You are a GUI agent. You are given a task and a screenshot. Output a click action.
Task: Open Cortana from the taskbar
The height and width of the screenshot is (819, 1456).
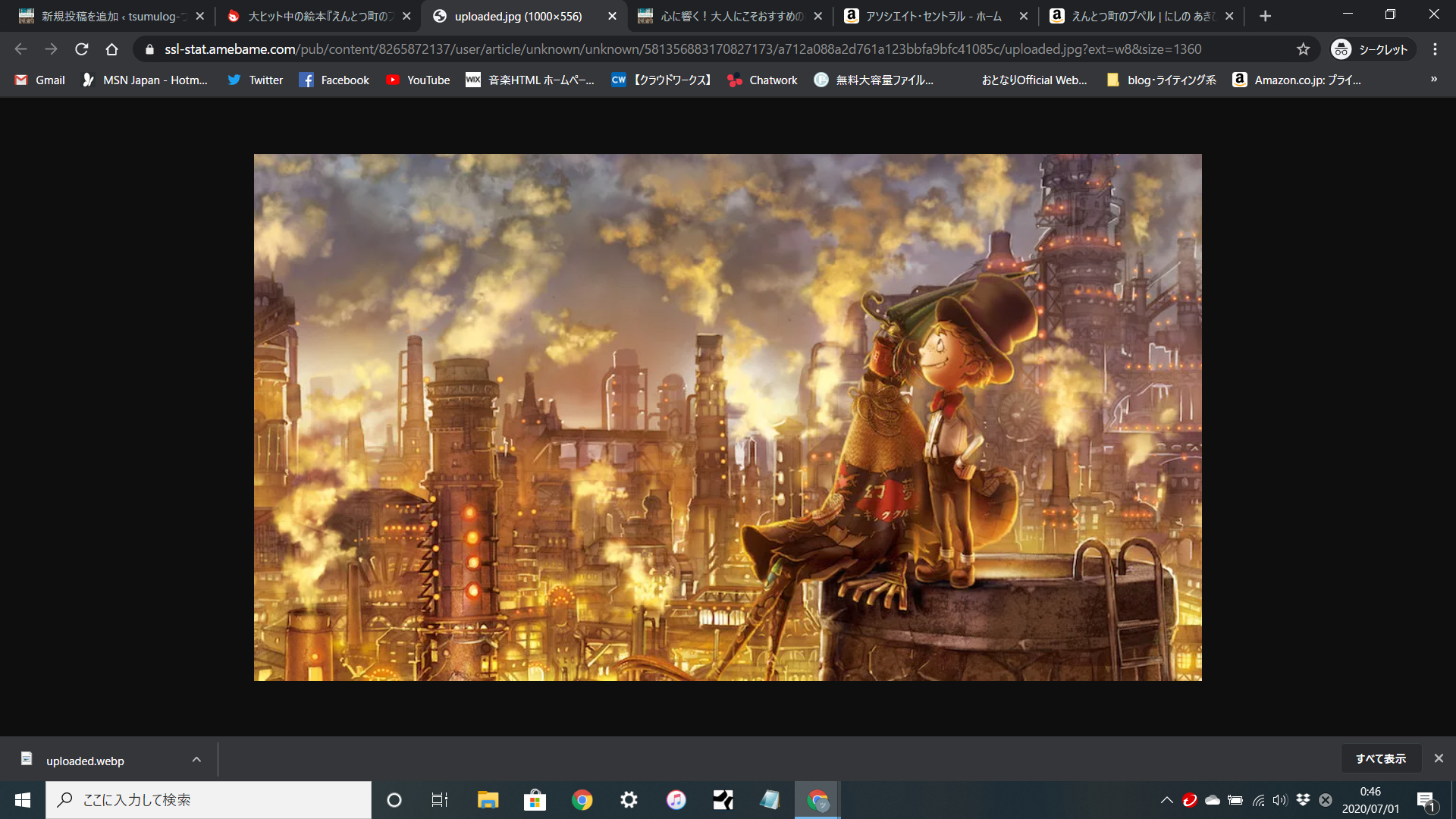(394, 800)
